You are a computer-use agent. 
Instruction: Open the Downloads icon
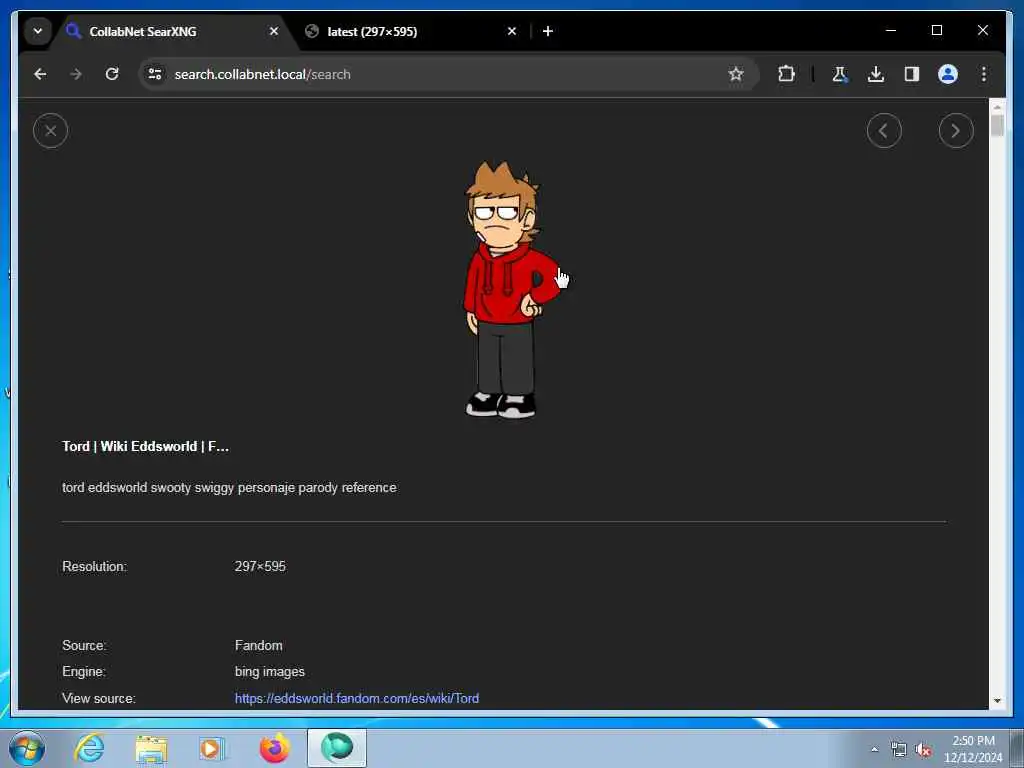click(x=876, y=74)
